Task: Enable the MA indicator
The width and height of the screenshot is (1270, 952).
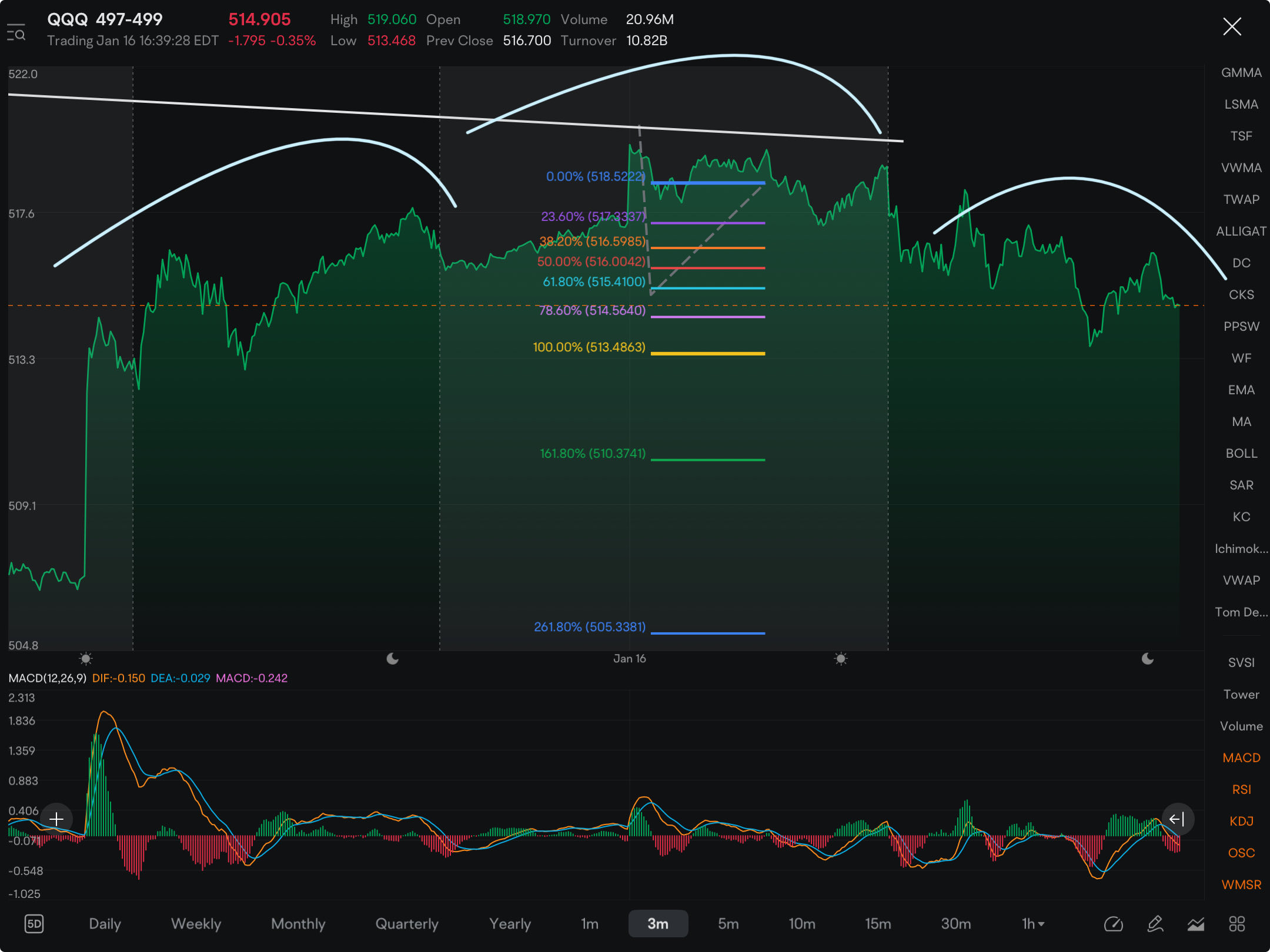Action: [x=1241, y=421]
